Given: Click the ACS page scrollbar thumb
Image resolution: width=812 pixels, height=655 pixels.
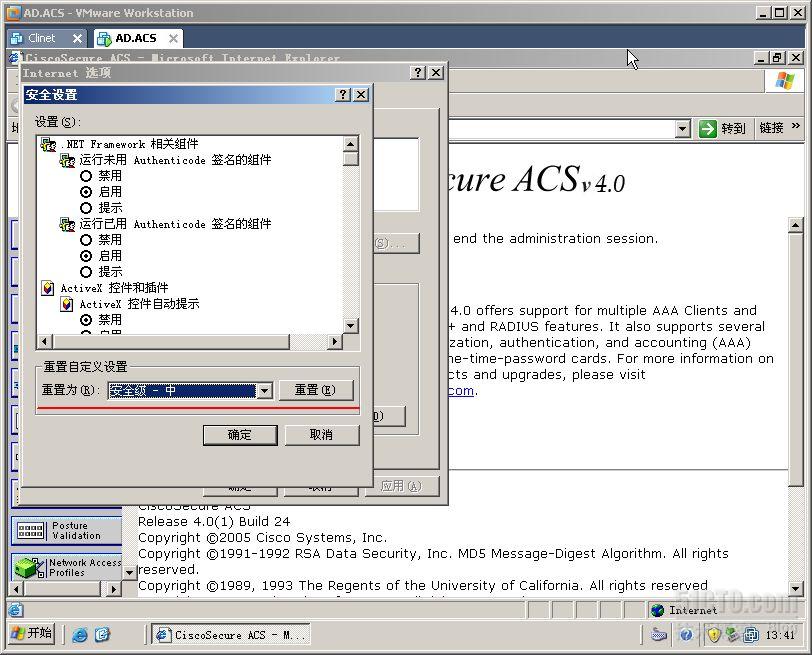Looking at the screenshot, I should click(796, 358).
